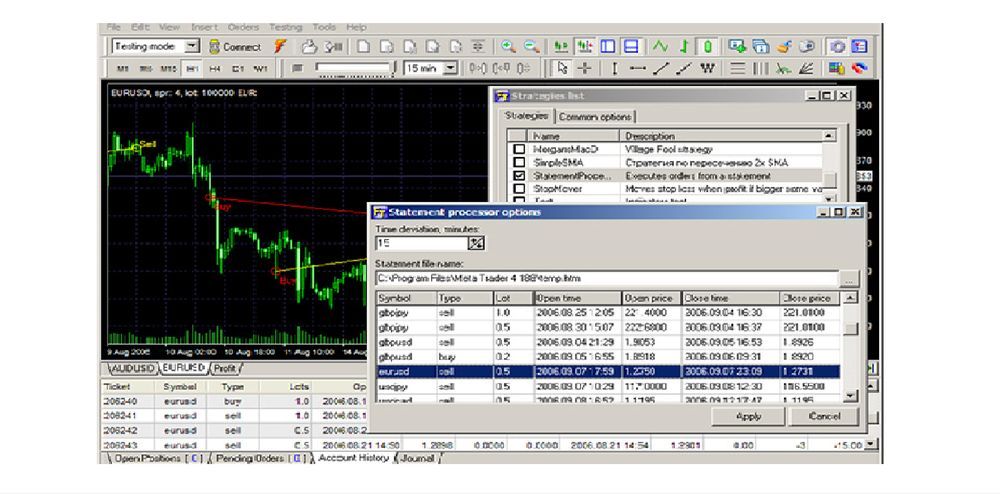Open the Testing mode dropdown

coord(193,47)
